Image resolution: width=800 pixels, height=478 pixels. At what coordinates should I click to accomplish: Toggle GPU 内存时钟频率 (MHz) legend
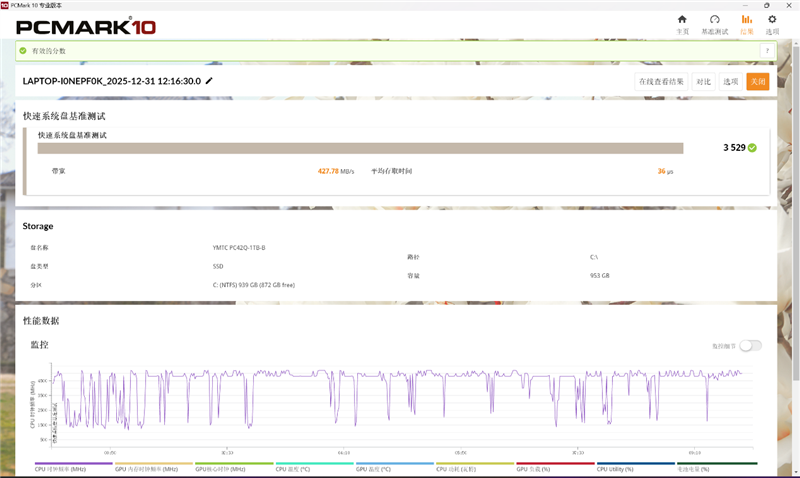click(x=154, y=467)
